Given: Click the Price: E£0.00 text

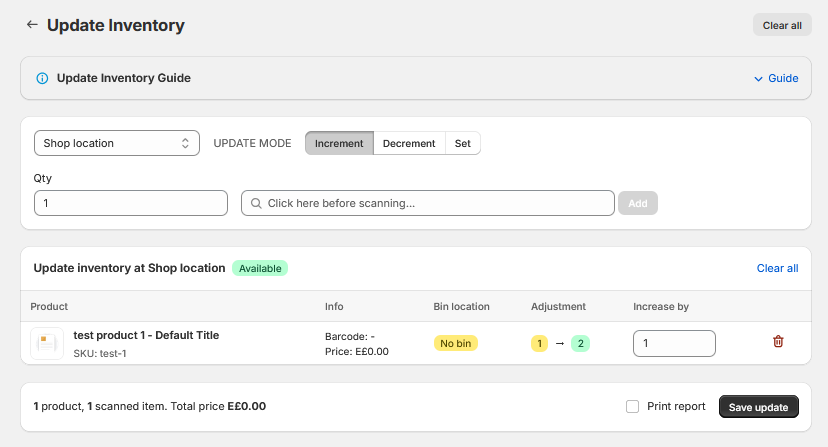Looking at the screenshot, I should click(357, 351).
